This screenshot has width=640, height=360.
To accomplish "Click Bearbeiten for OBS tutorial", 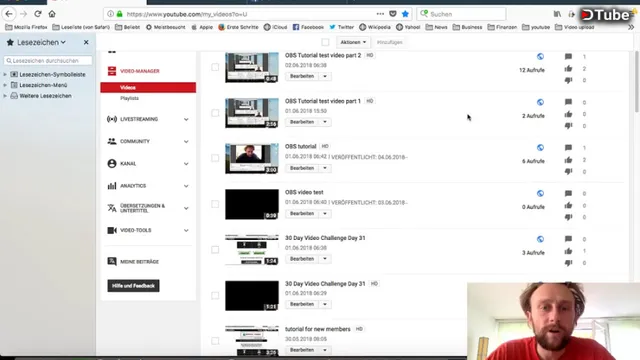I will (x=302, y=168).
